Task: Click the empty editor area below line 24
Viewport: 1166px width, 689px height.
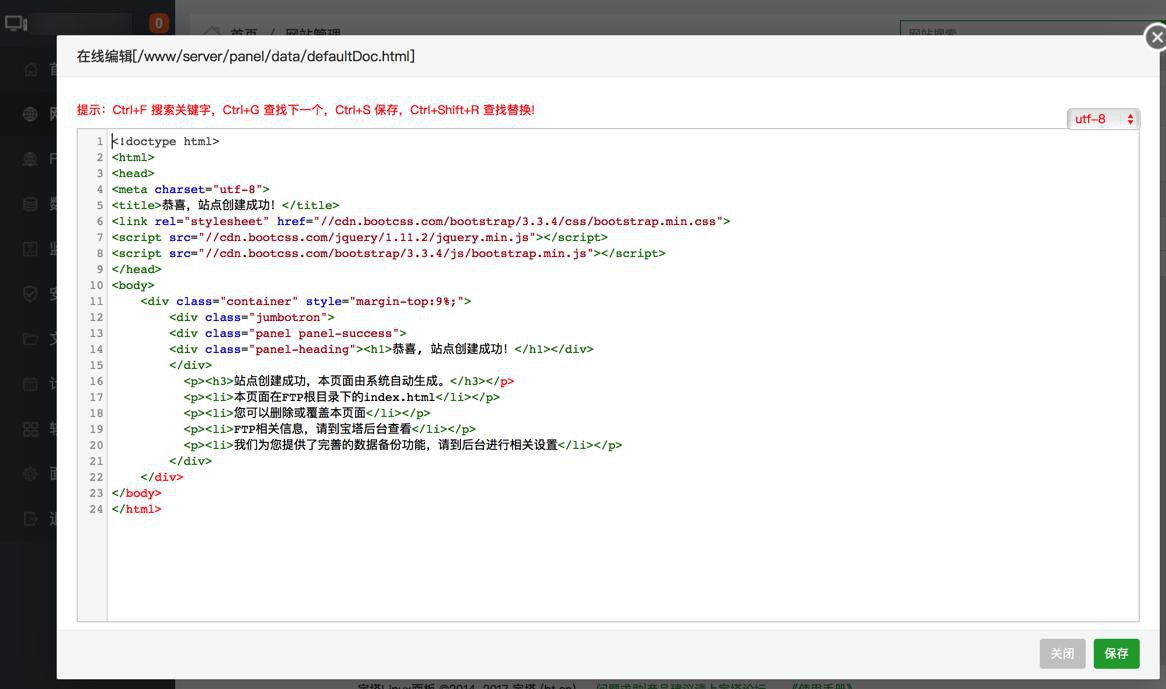Action: [623, 569]
